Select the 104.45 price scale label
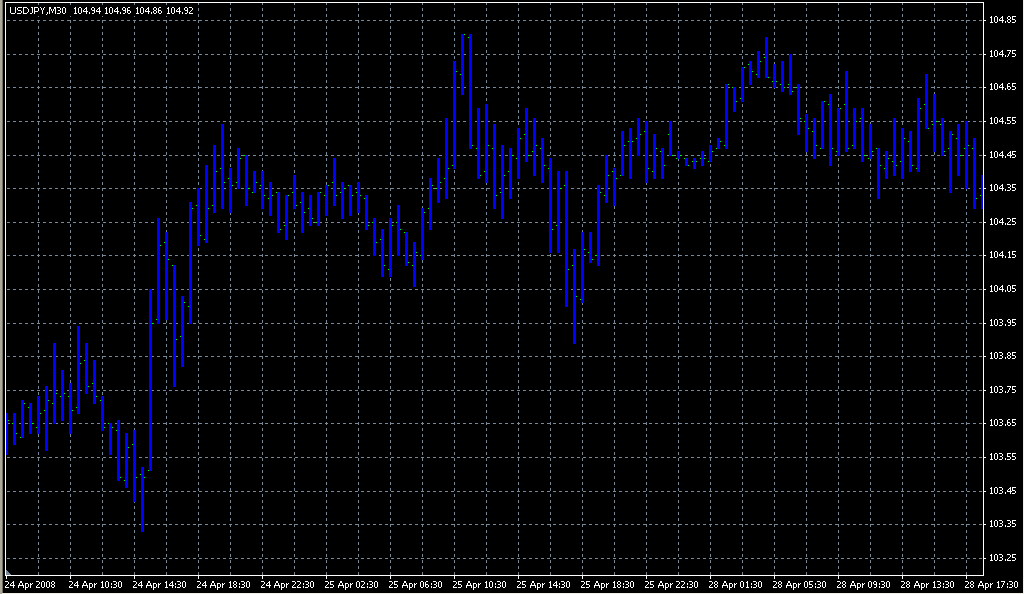Viewport: 1024px width, 594px height. 1002,155
